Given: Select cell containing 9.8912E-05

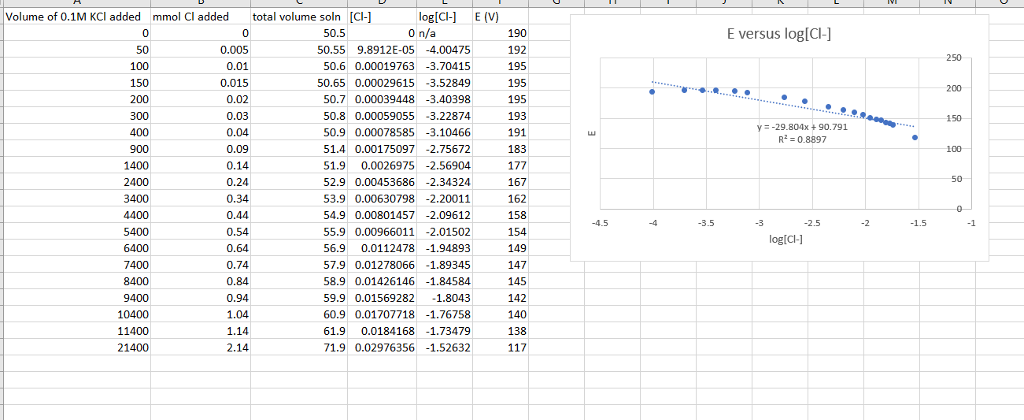Looking at the screenshot, I should click(381, 50).
